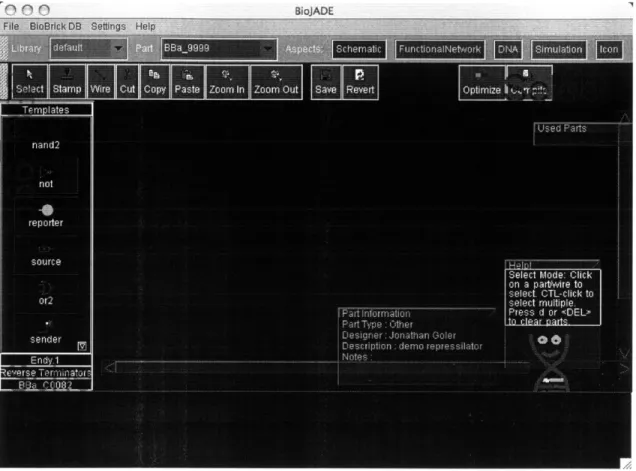Open the BioBrick DB menu
Screen dimensions: 636x471
point(55,26)
